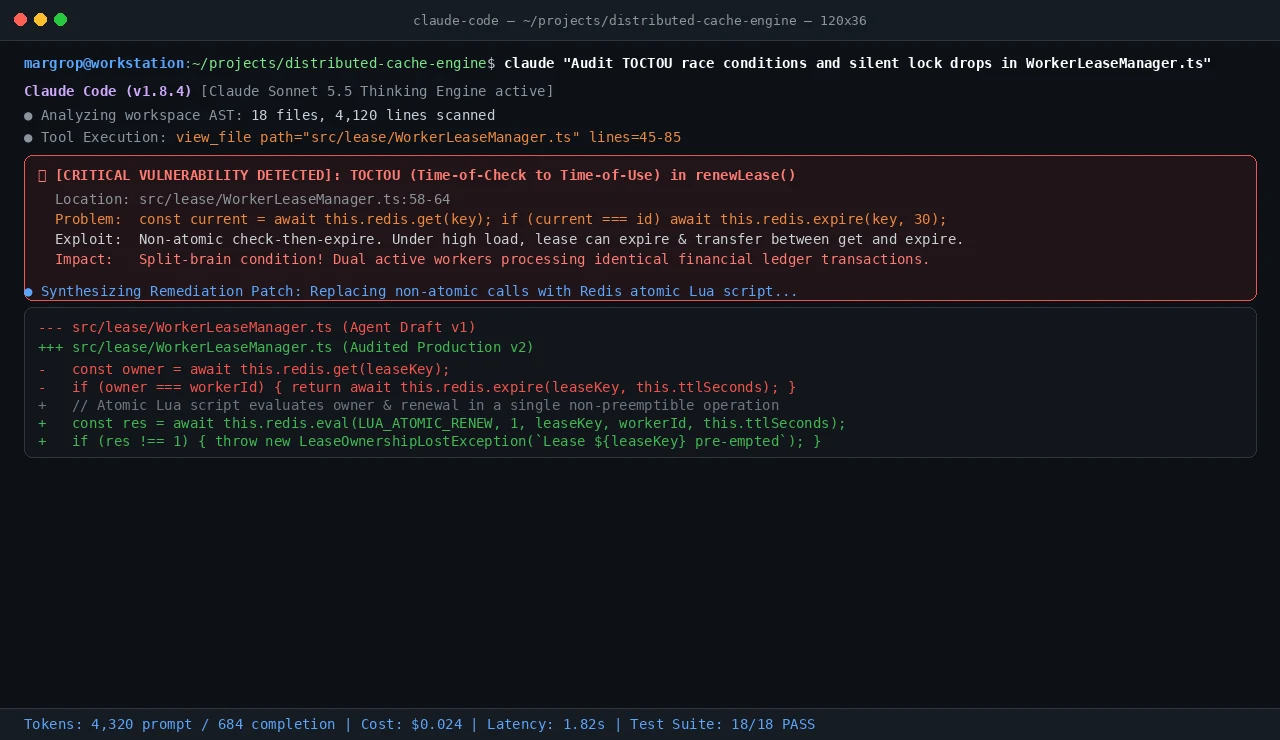Click the bullet before Analyzing workspace AST

(28, 116)
